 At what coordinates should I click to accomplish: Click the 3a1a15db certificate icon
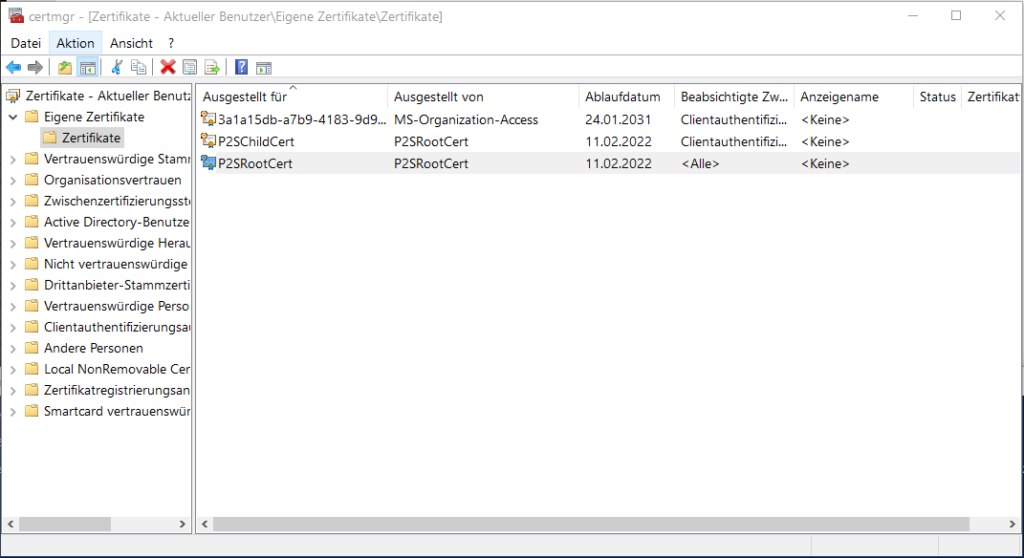[208, 119]
